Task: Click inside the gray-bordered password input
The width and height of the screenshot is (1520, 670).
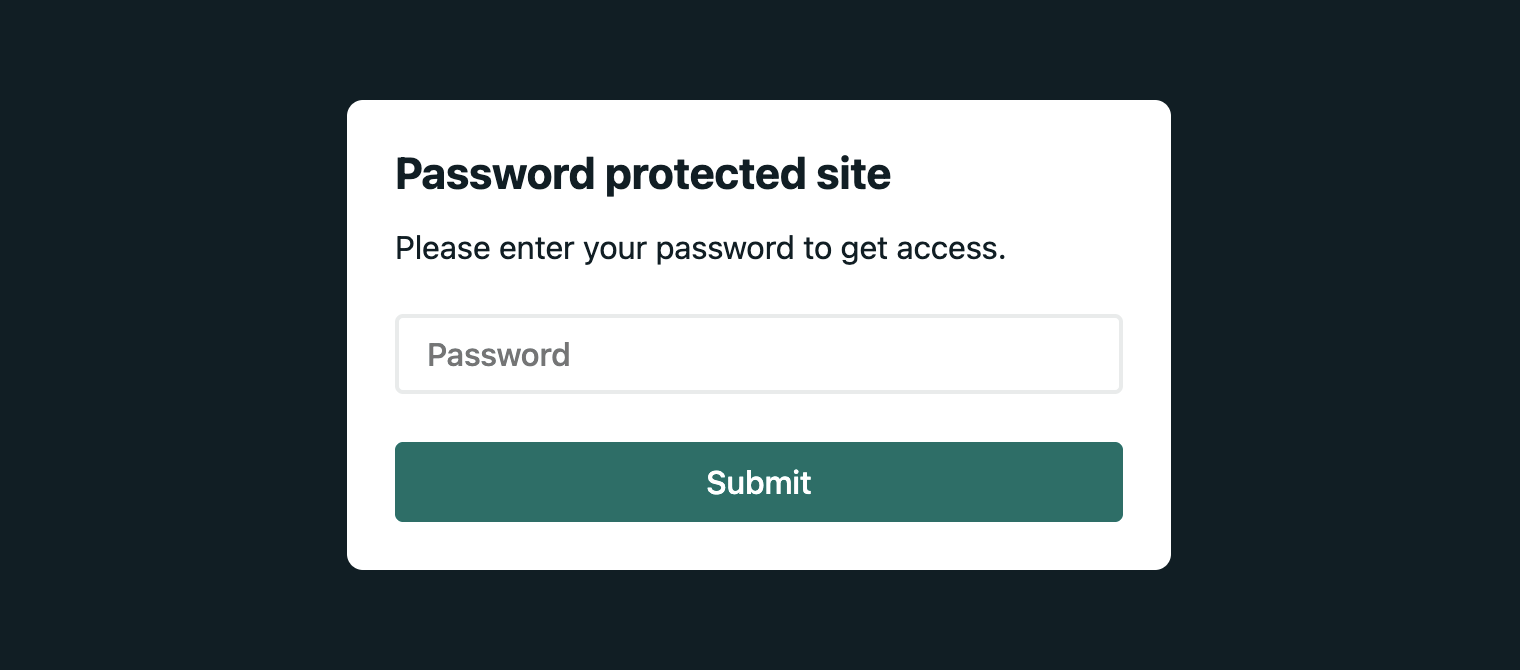Action: (x=758, y=355)
